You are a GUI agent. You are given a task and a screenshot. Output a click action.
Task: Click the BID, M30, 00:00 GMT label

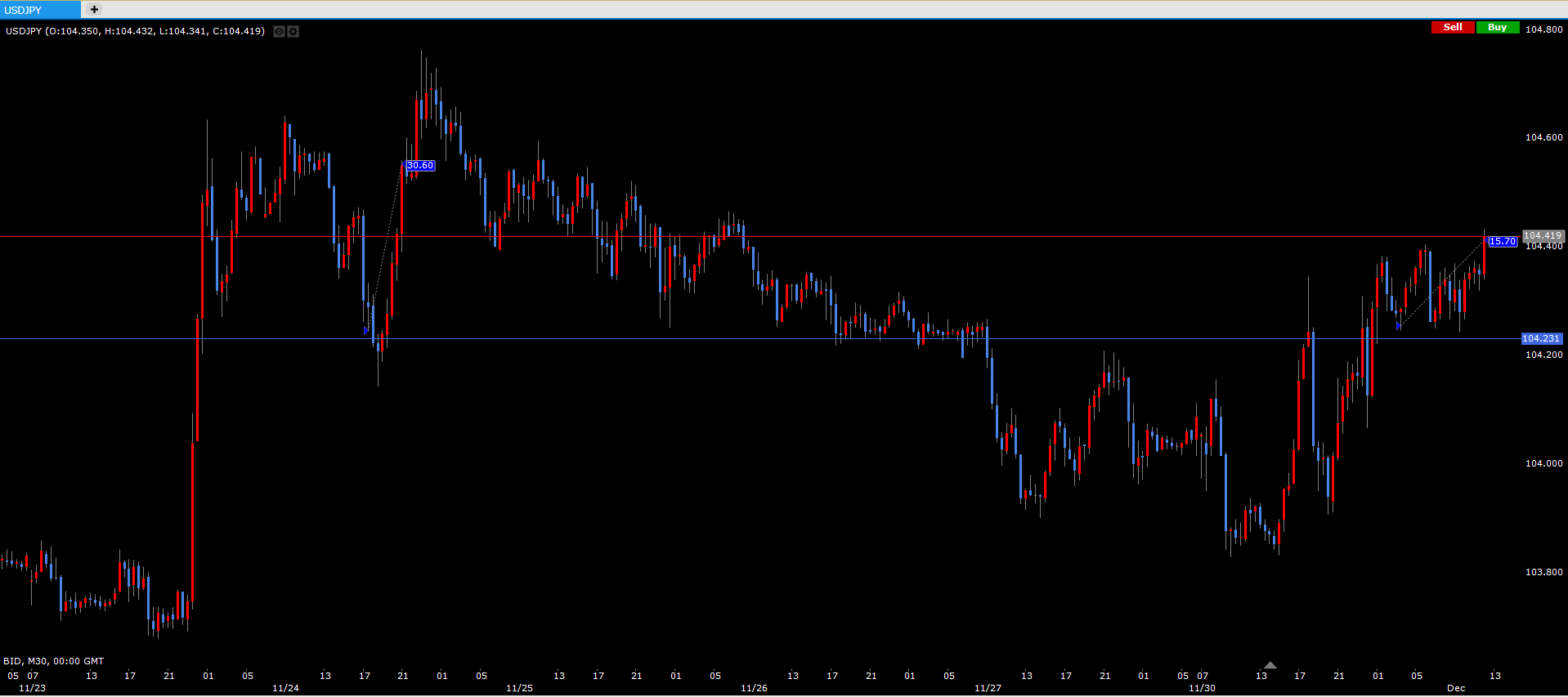click(54, 661)
